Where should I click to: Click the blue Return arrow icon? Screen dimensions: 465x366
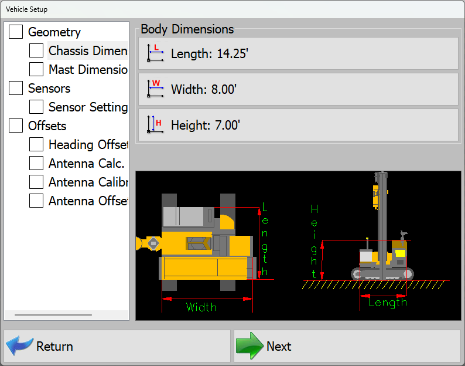coord(20,345)
